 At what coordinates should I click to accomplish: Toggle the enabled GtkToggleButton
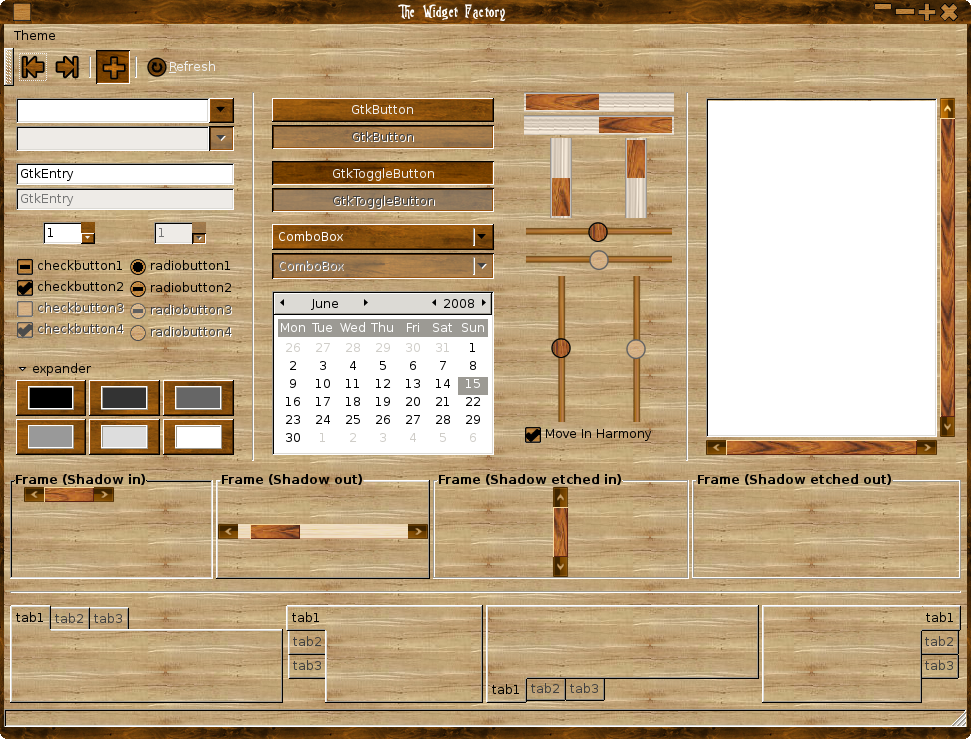tap(383, 173)
